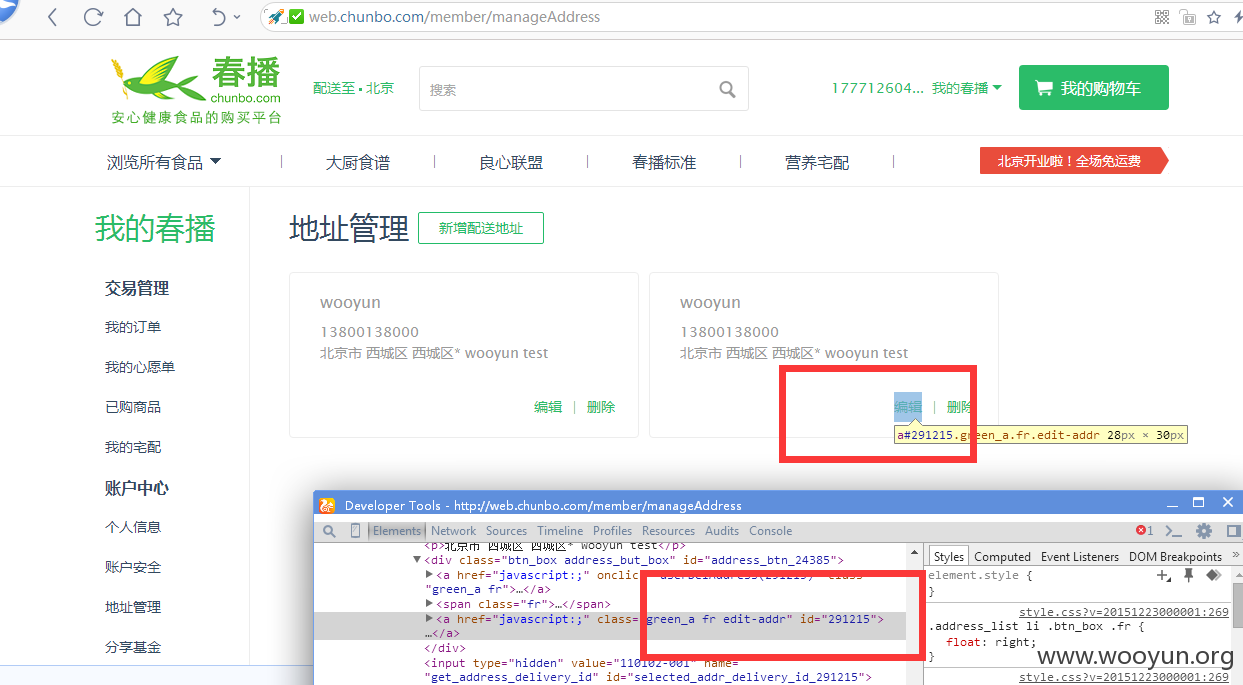Switch to DevTools Audits tab
The height and width of the screenshot is (685, 1243).
point(722,531)
